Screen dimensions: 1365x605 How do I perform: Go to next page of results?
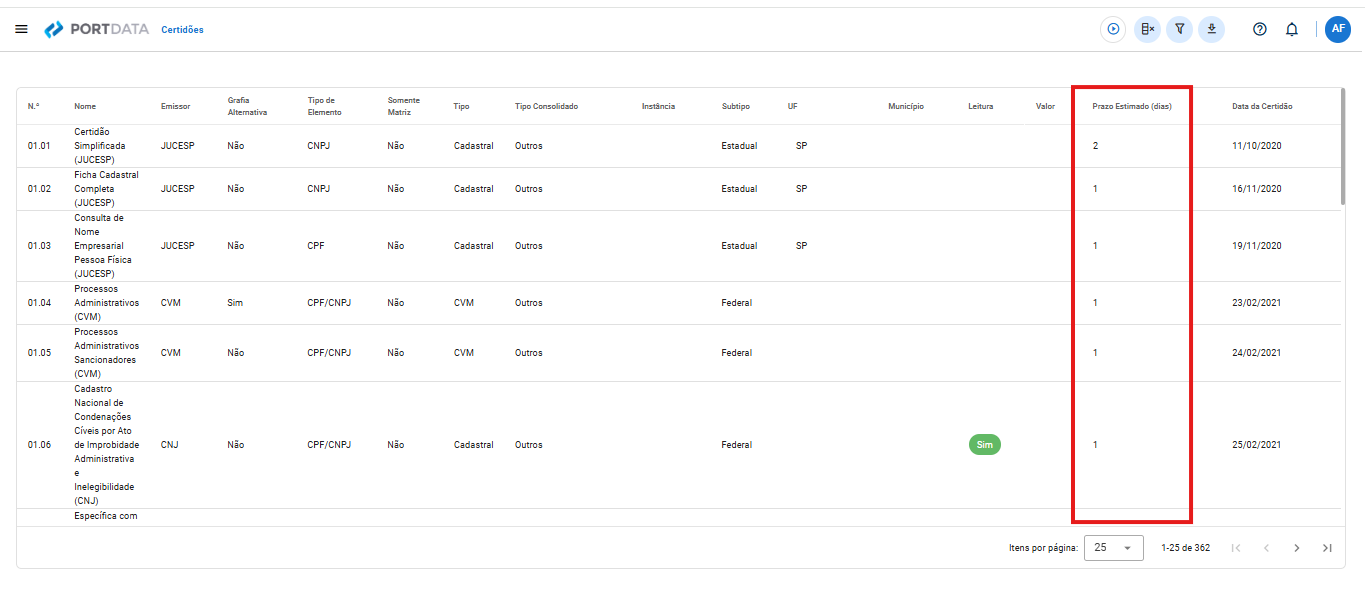point(1297,548)
